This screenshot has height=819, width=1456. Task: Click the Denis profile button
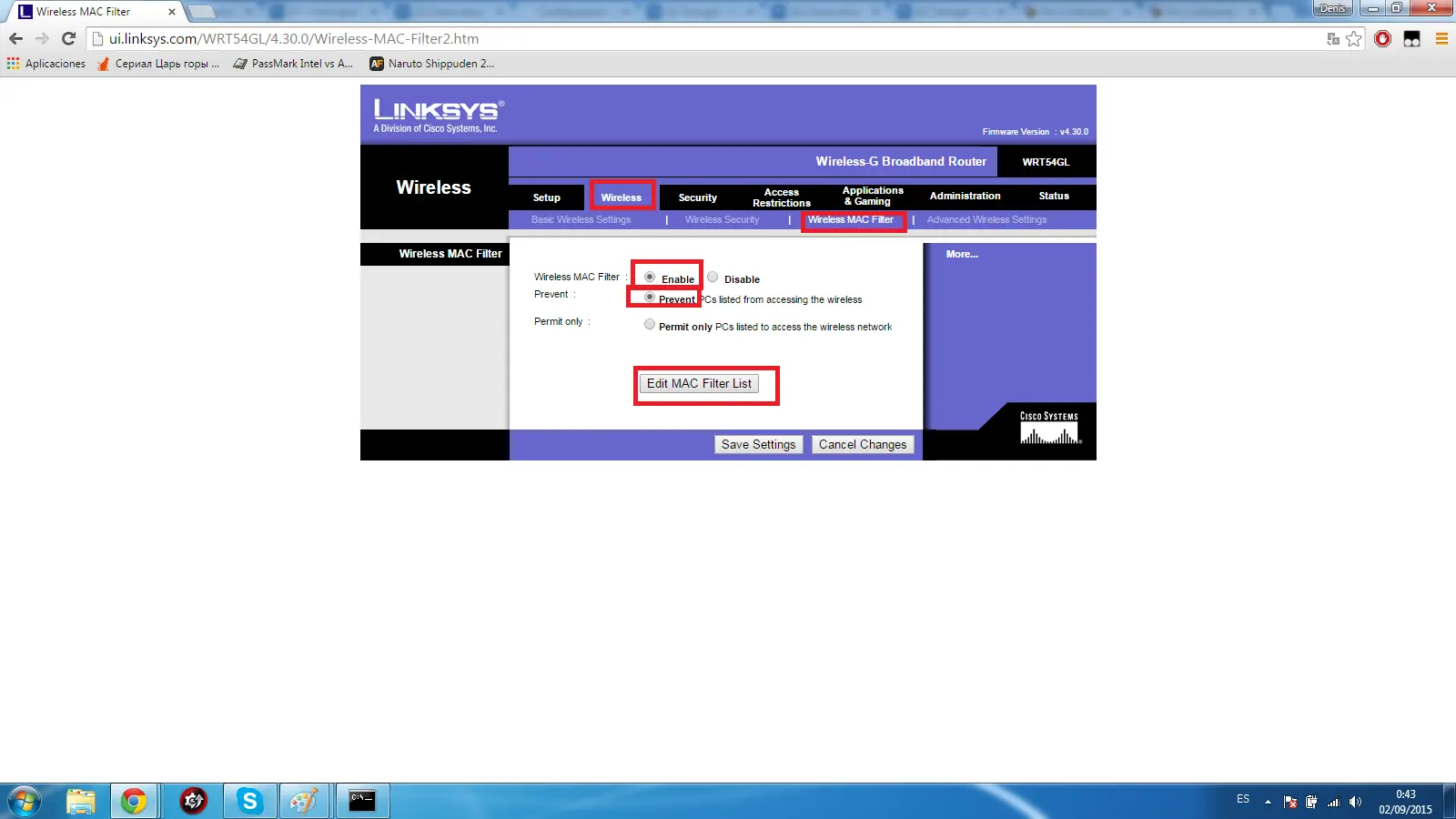click(x=1333, y=8)
